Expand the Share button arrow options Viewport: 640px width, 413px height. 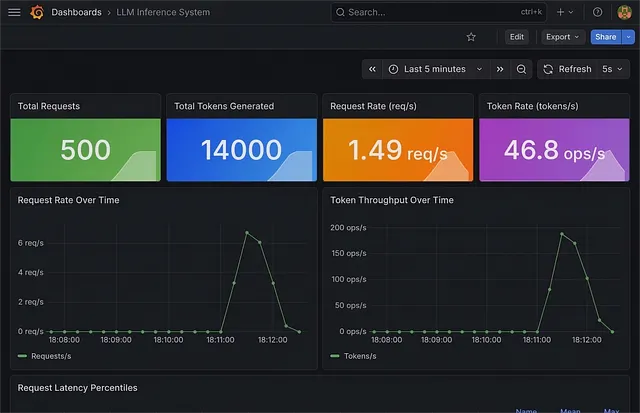tap(628, 37)
